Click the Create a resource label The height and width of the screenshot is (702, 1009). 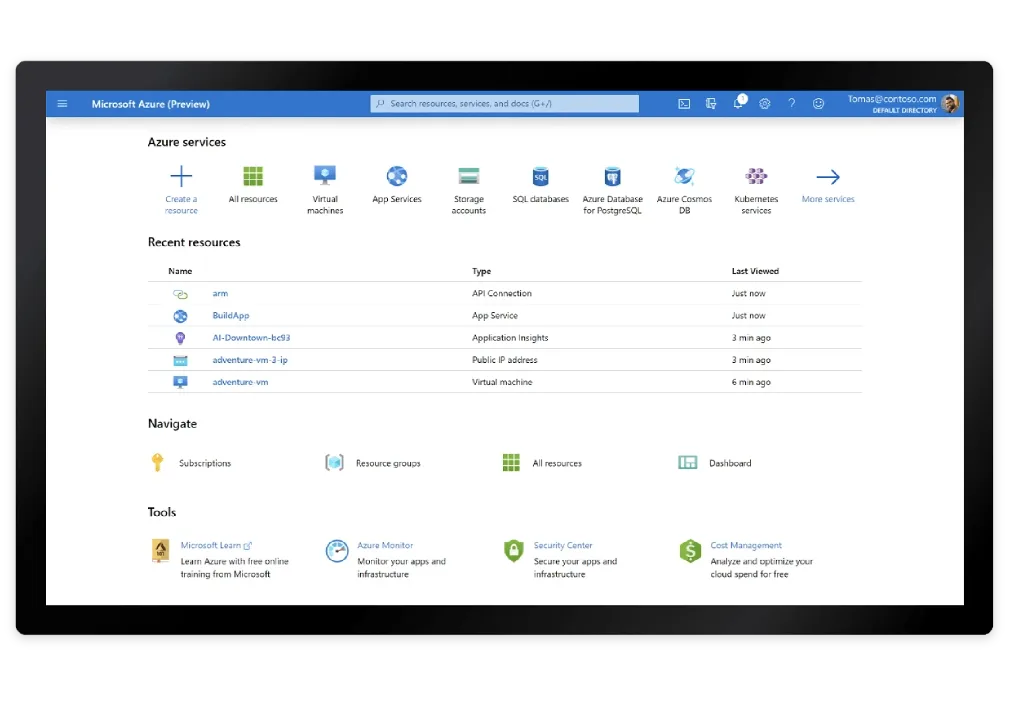[x=181, y=205]
